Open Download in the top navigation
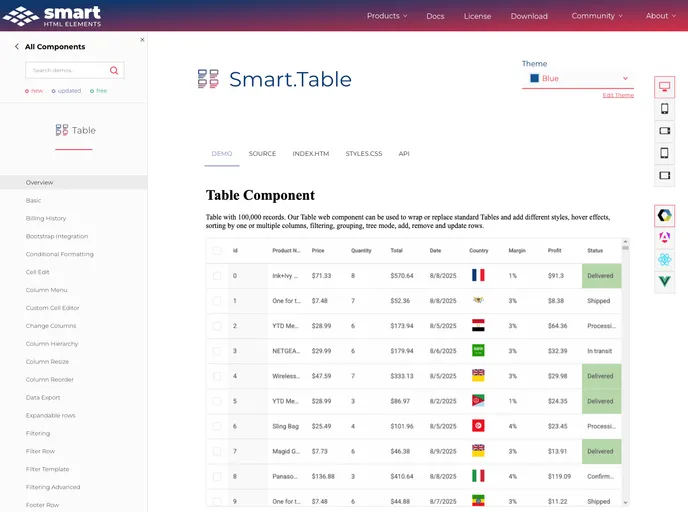 (529, 16)
